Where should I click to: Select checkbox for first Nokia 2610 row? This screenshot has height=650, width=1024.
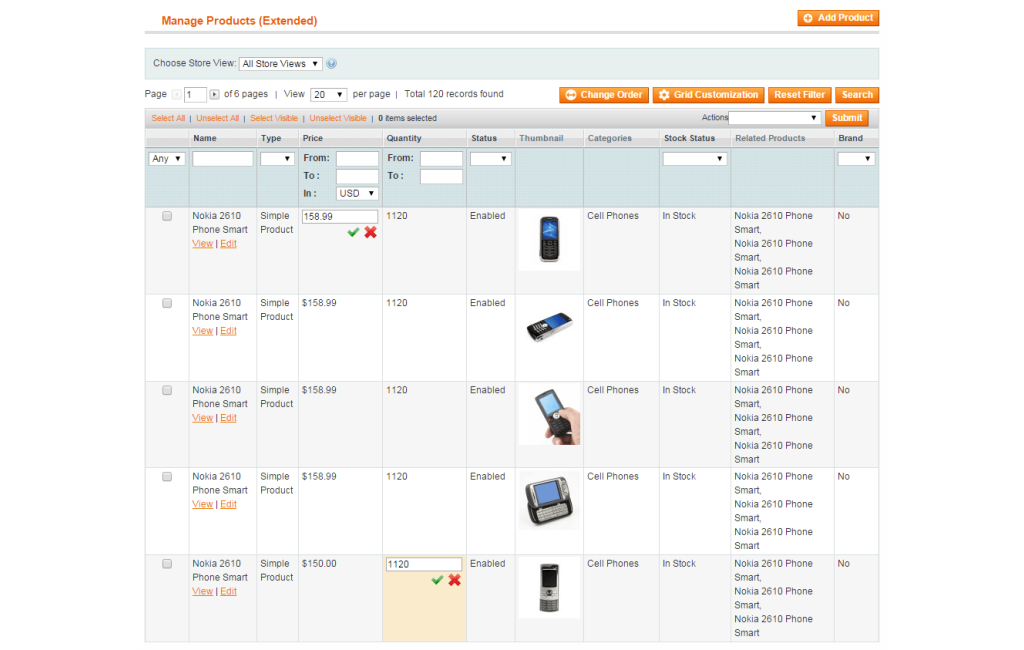(x=167, y=216)
